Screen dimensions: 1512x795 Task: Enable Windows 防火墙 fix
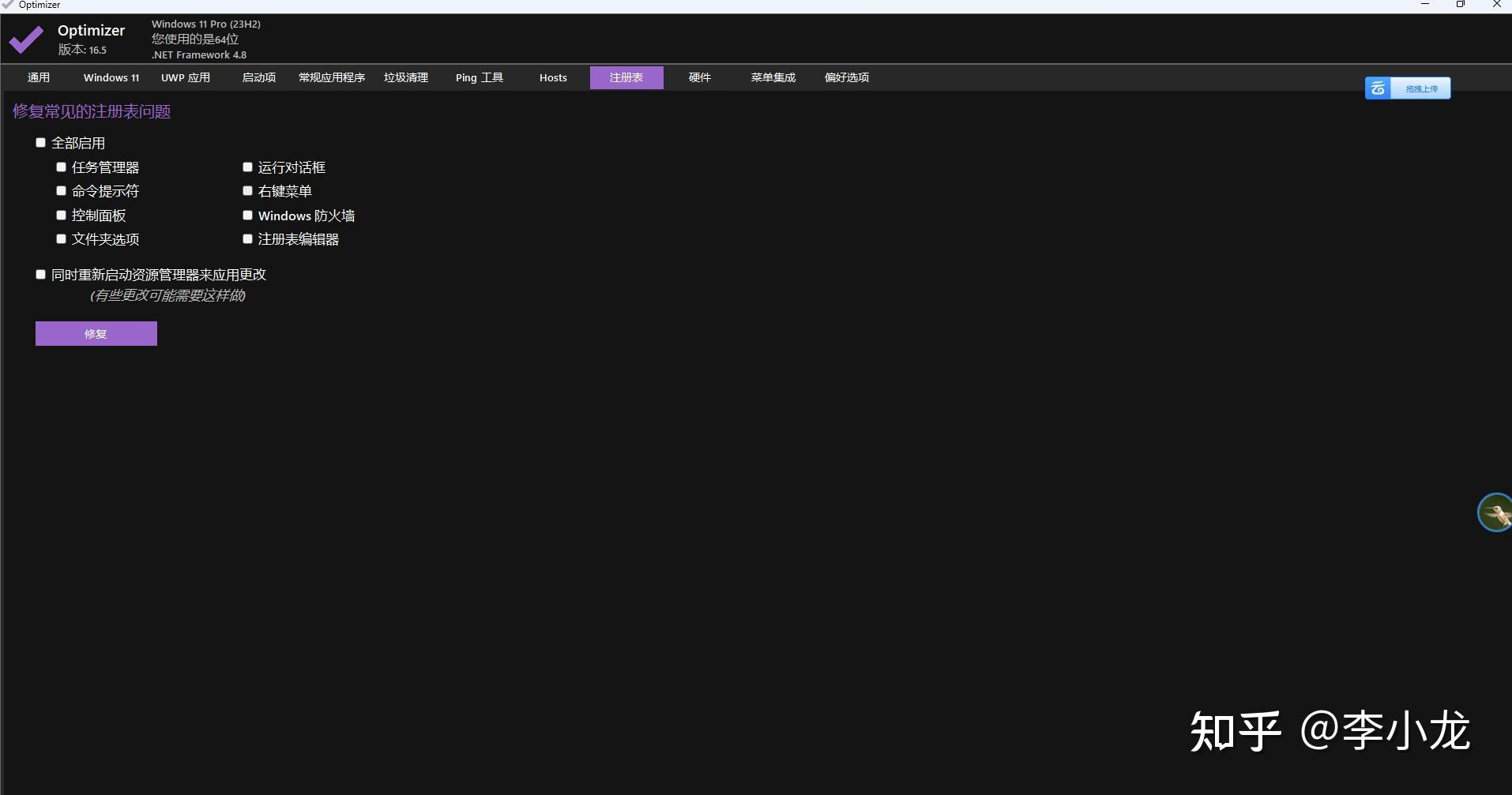pos(247,215)
